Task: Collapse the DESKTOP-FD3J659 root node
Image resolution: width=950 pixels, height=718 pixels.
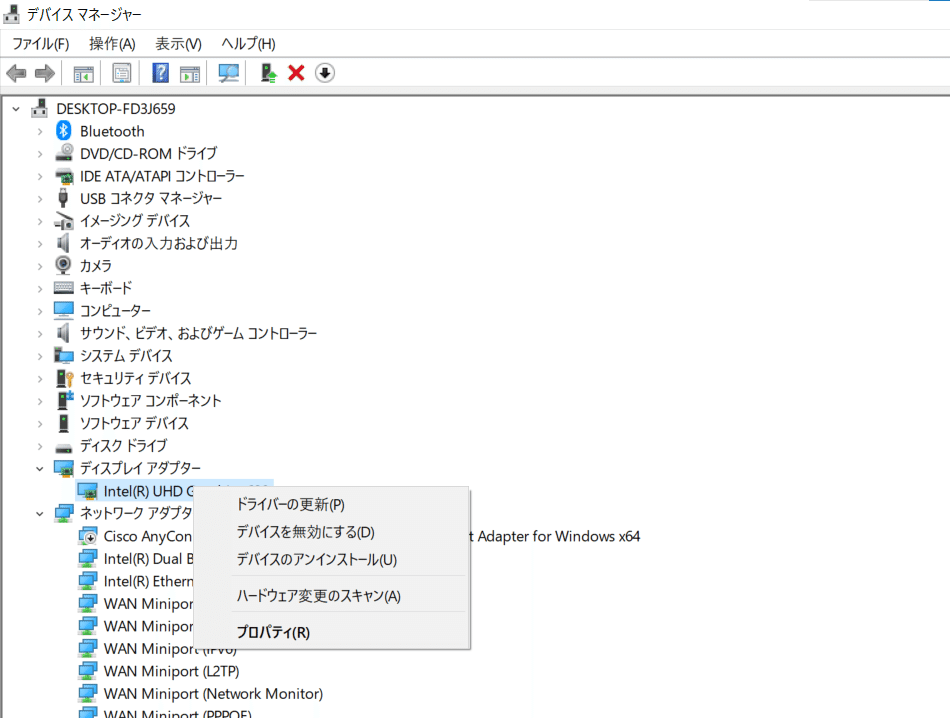Action: (16, 110)
